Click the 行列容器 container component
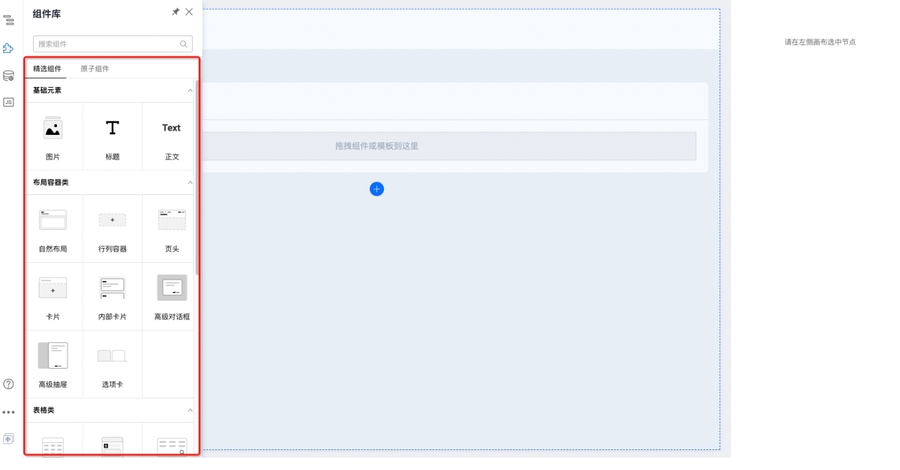 [x=112, y=228]
